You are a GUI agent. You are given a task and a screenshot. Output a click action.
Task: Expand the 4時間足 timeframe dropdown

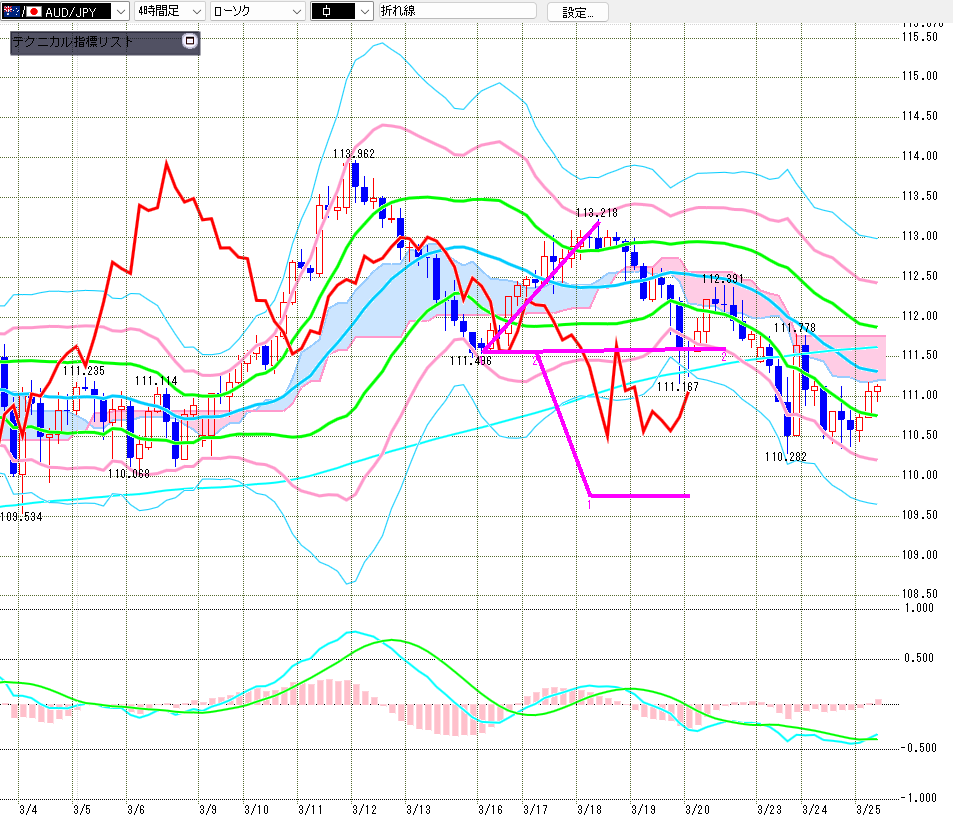coord(197,11)
